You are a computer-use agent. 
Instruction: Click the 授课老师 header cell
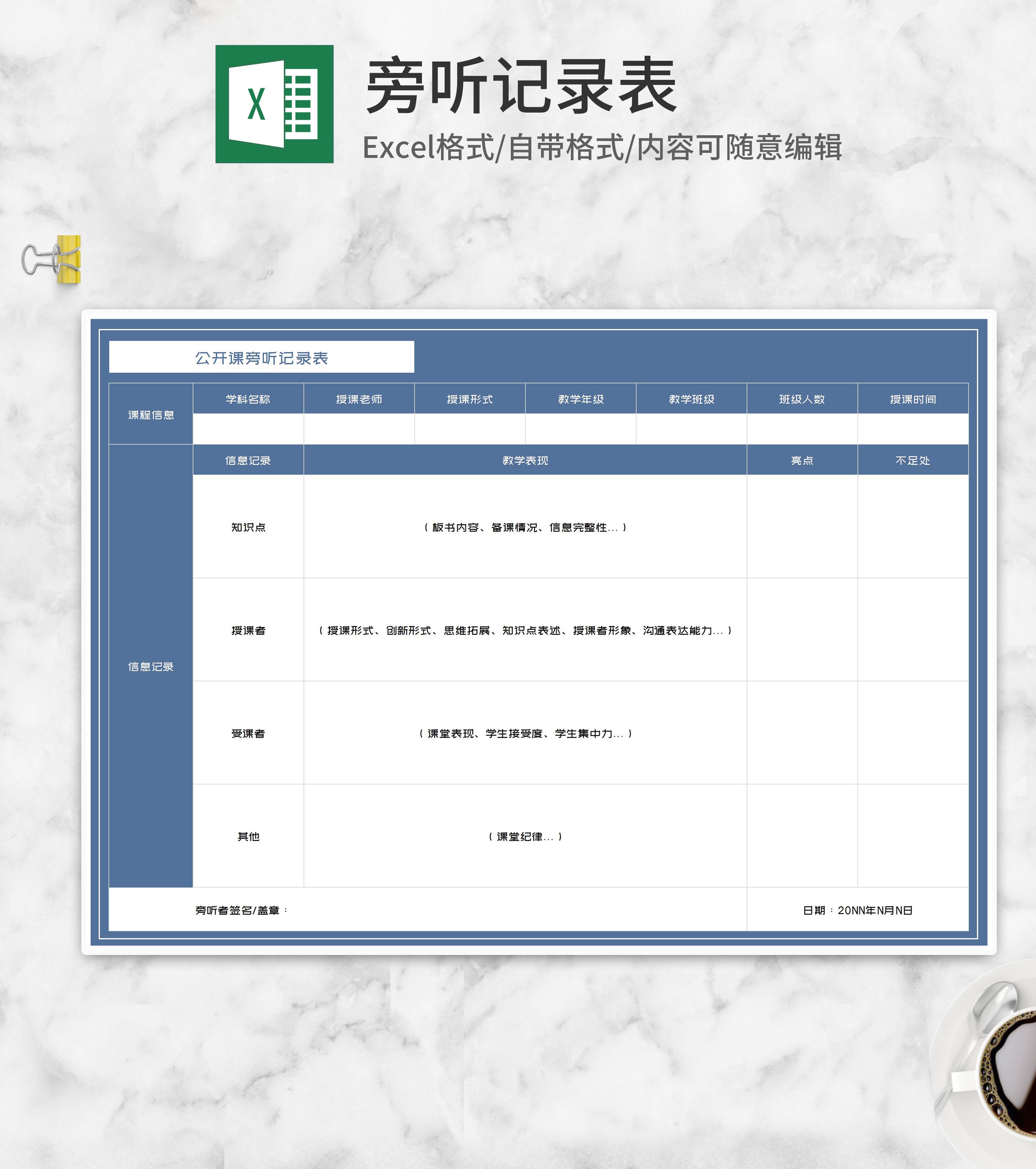tap(359, 399)
